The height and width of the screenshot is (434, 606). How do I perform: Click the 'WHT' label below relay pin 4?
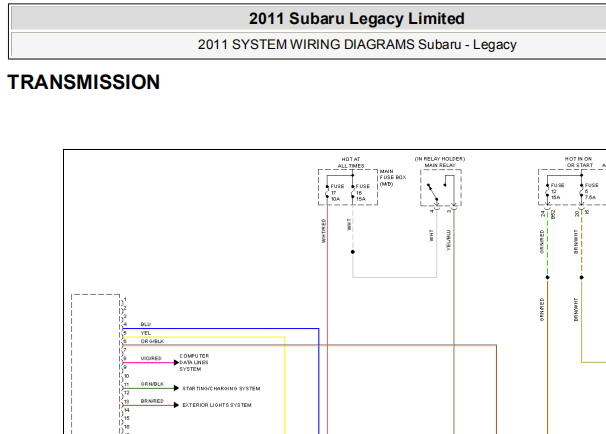click(x=431, y=235)
